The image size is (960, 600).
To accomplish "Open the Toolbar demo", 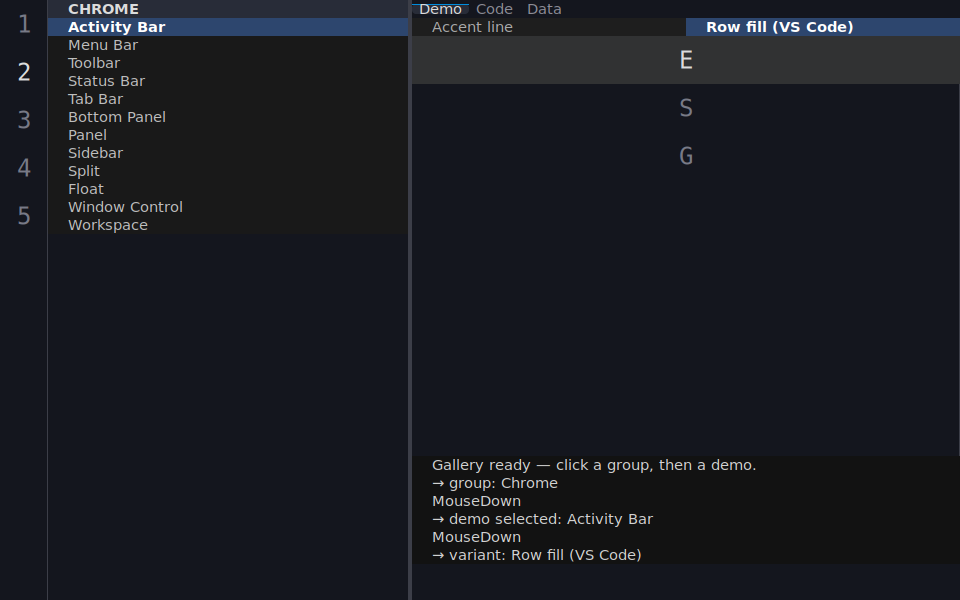I will click(x=228, y=63).
